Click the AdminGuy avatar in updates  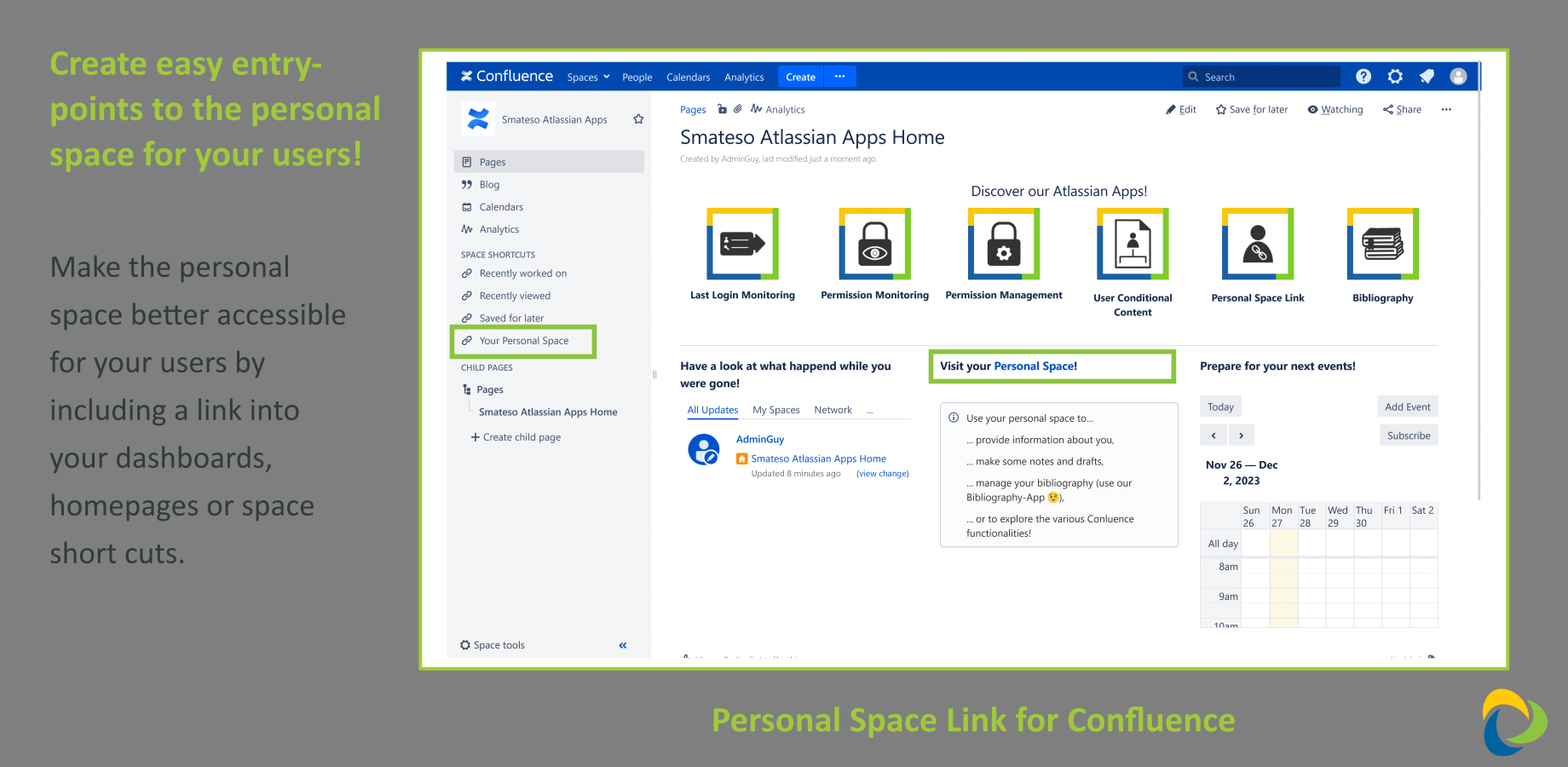point(704,449)
